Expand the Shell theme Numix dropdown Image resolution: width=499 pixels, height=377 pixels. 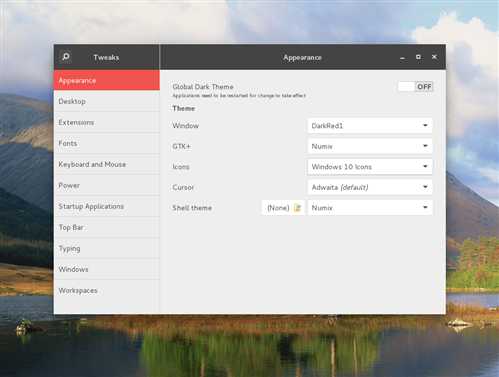[370, 208]
